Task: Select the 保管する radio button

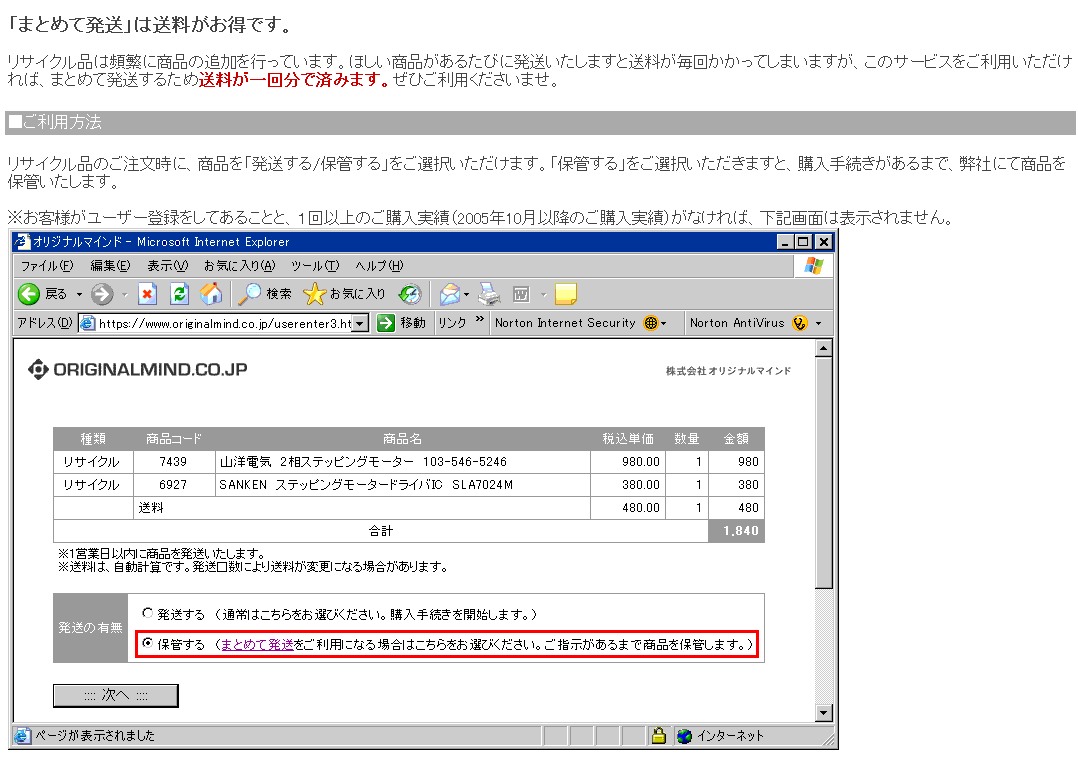Action: coord(147,643)
